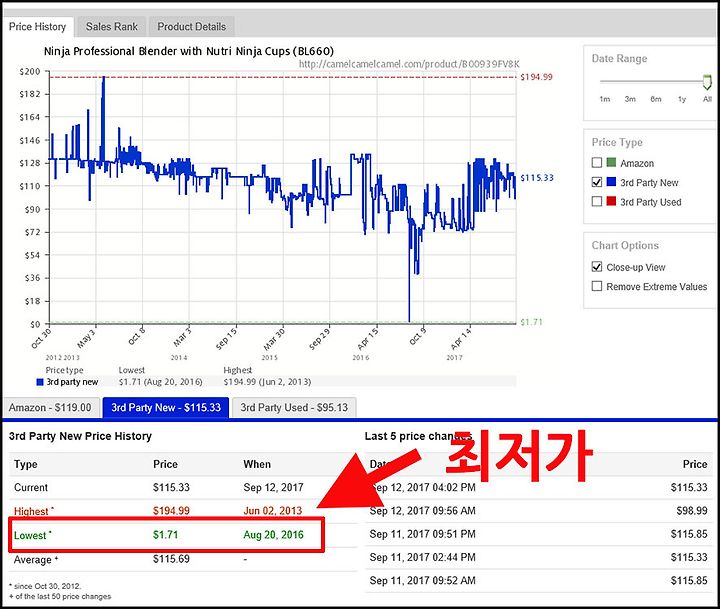Select the Amazon - $119.00 tab

click(x=50, y=407)
